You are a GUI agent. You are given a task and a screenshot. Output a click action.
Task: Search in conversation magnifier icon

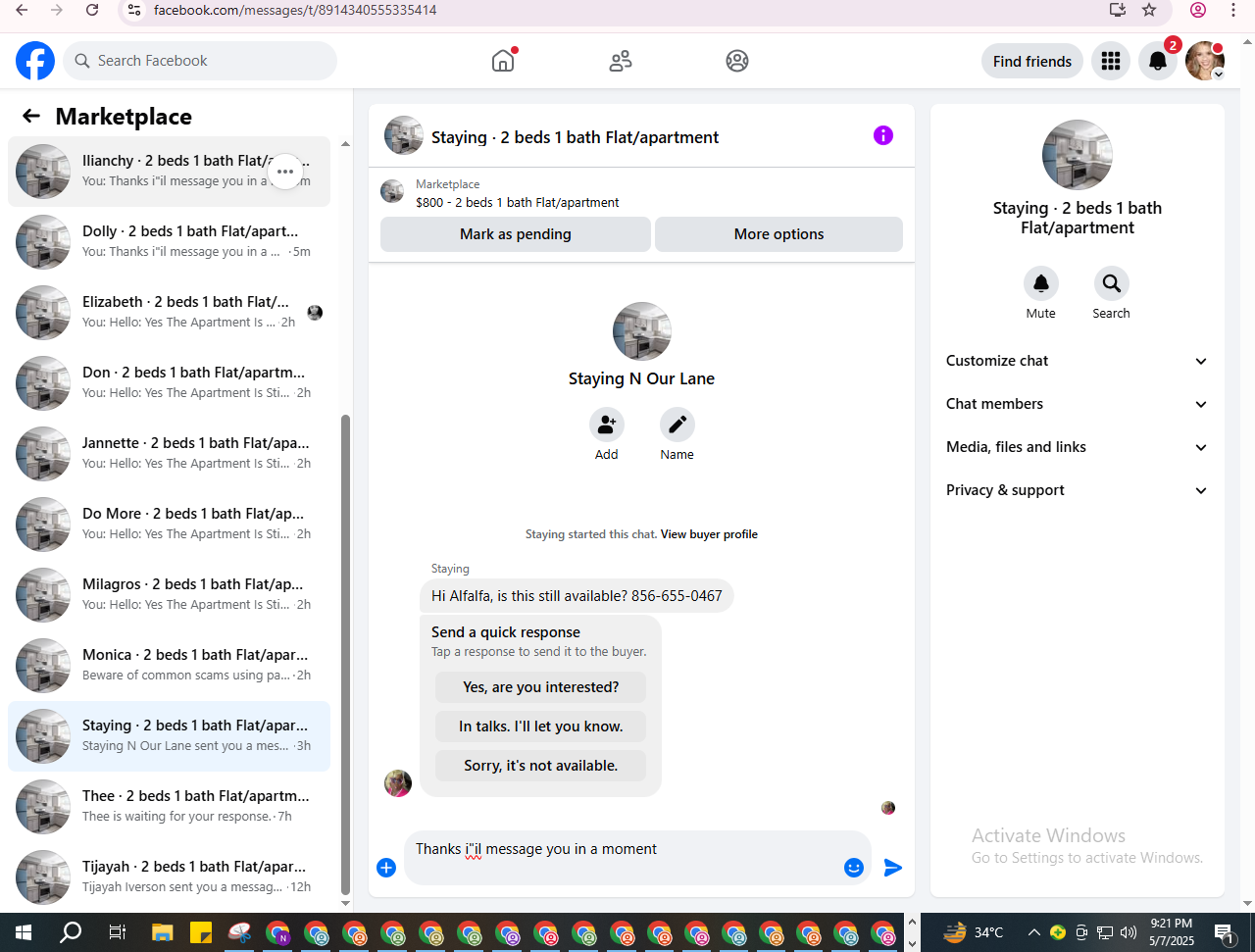(x=1112, y=283)
